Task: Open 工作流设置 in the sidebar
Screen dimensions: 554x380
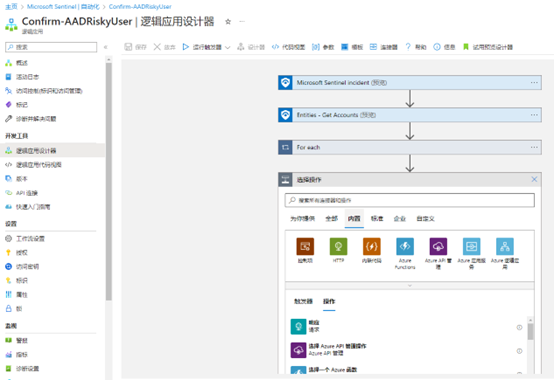Action: tap(25, 238)
